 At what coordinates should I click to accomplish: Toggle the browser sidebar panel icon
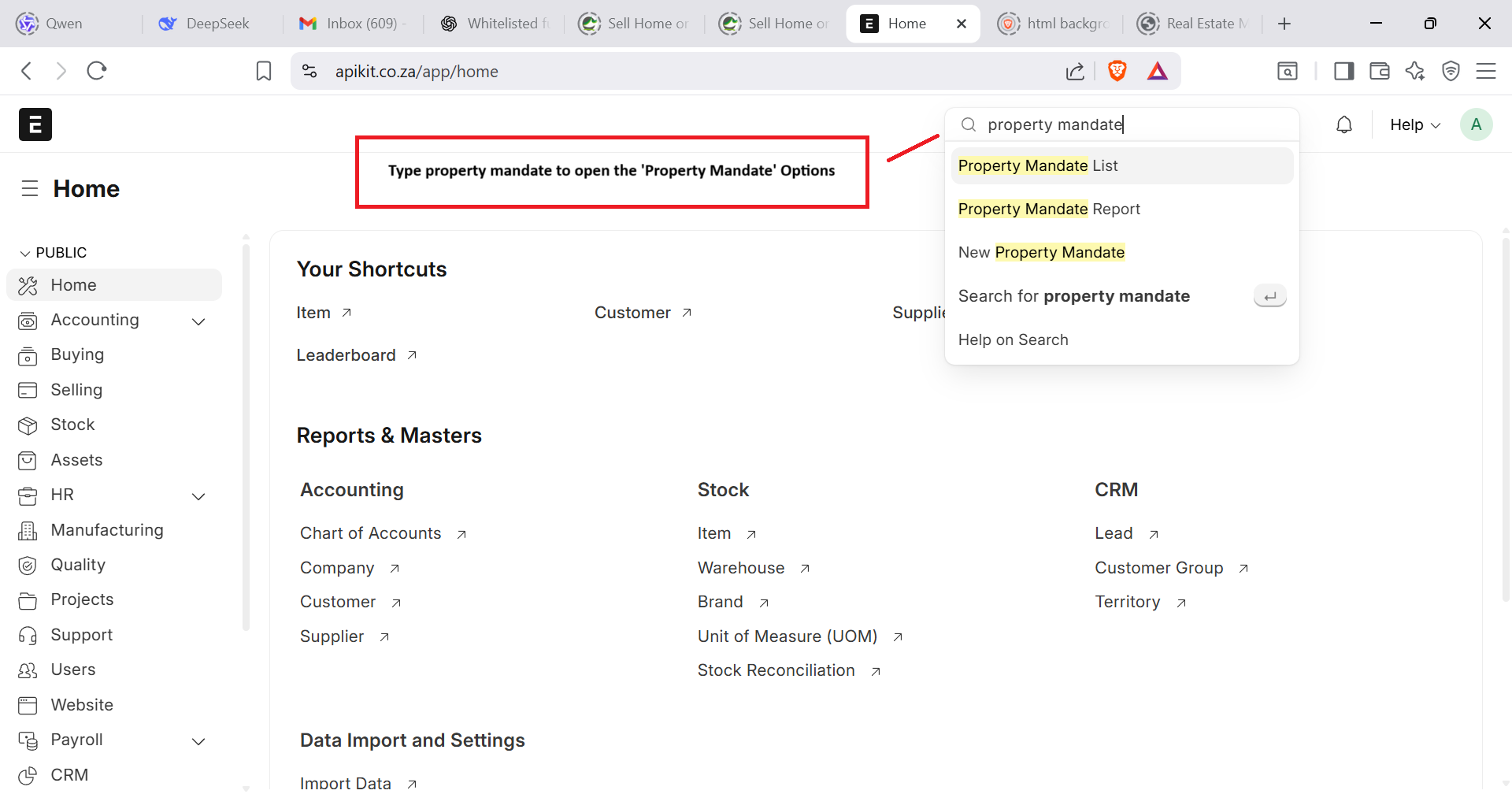[1343, 71]
